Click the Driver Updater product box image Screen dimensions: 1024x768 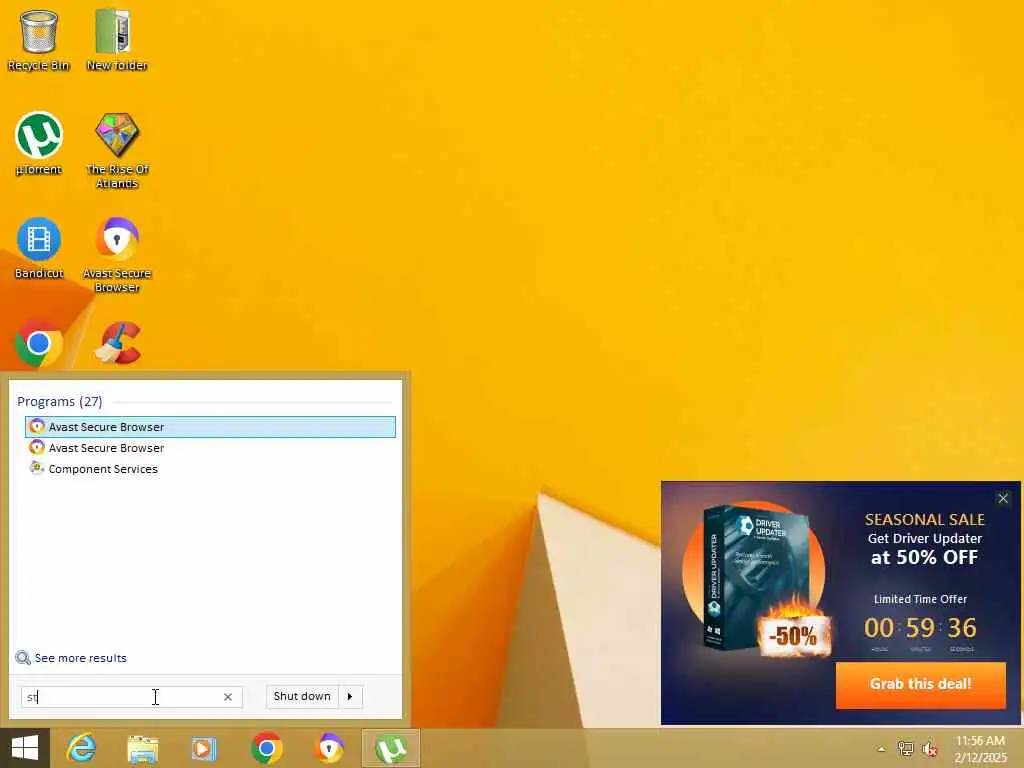click(x=758, y=578)
